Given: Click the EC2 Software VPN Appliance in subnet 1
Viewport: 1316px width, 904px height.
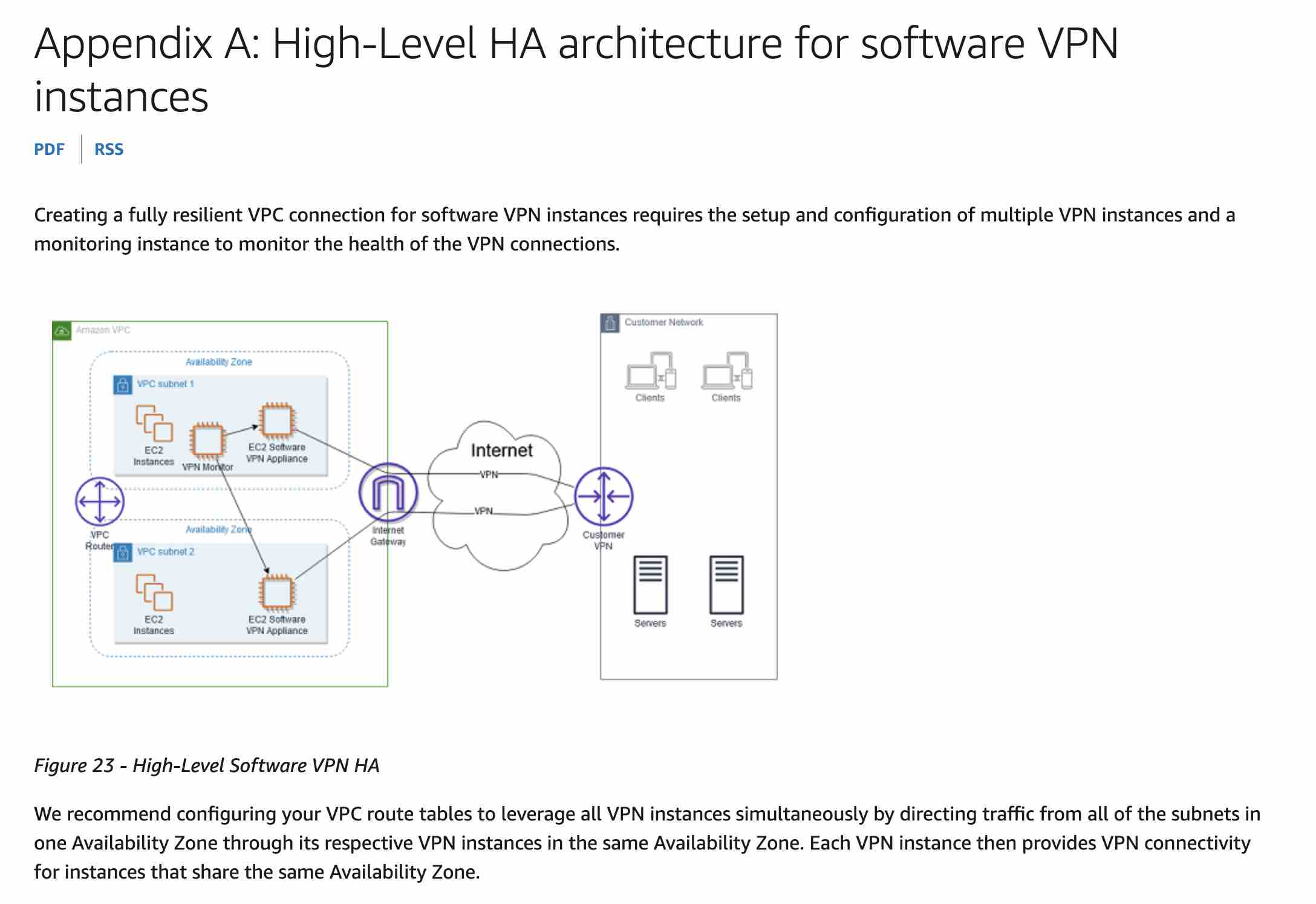Looking at the screenshot, I should (x=277, y=420).
